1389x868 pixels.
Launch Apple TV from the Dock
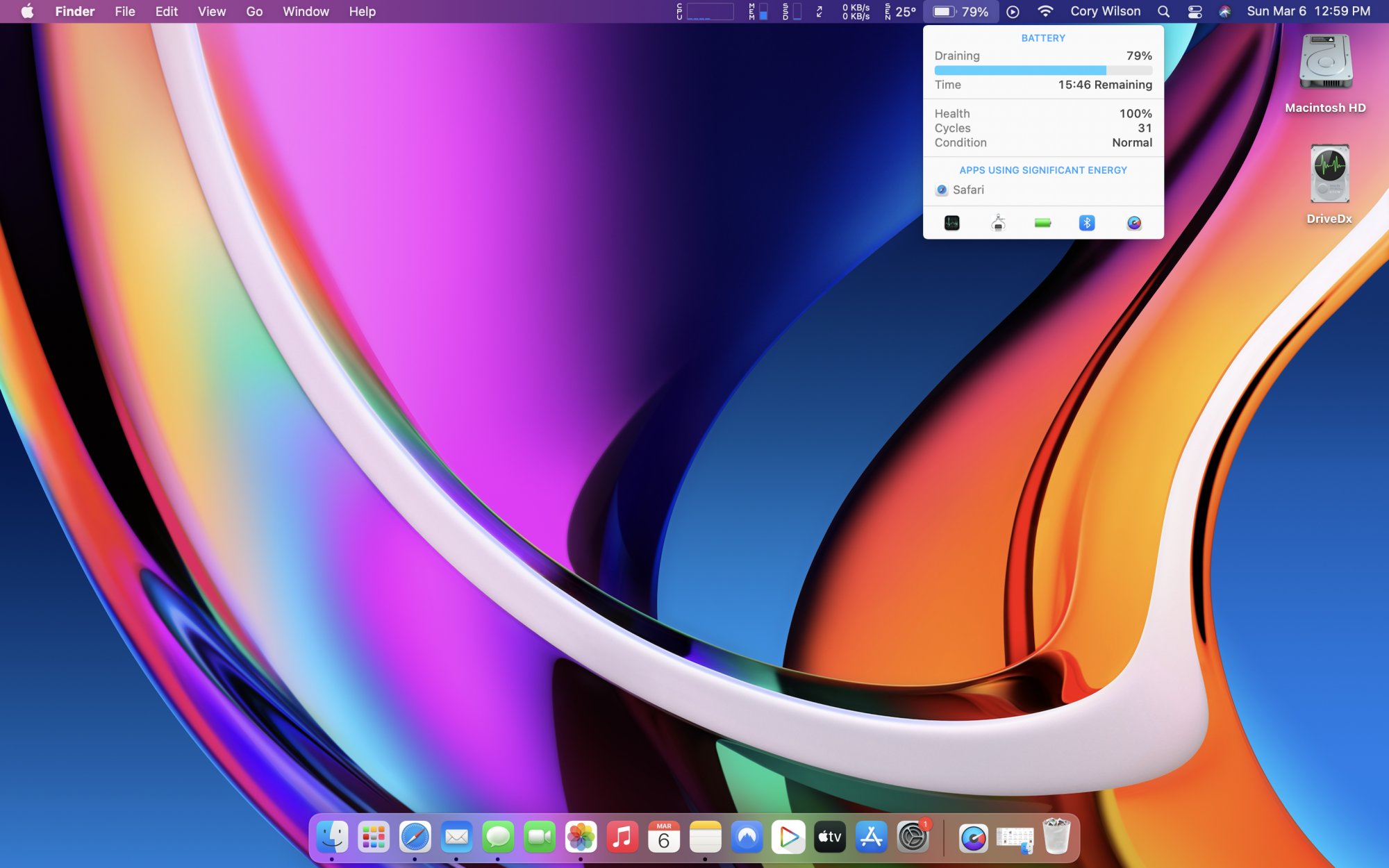[829, 837]
